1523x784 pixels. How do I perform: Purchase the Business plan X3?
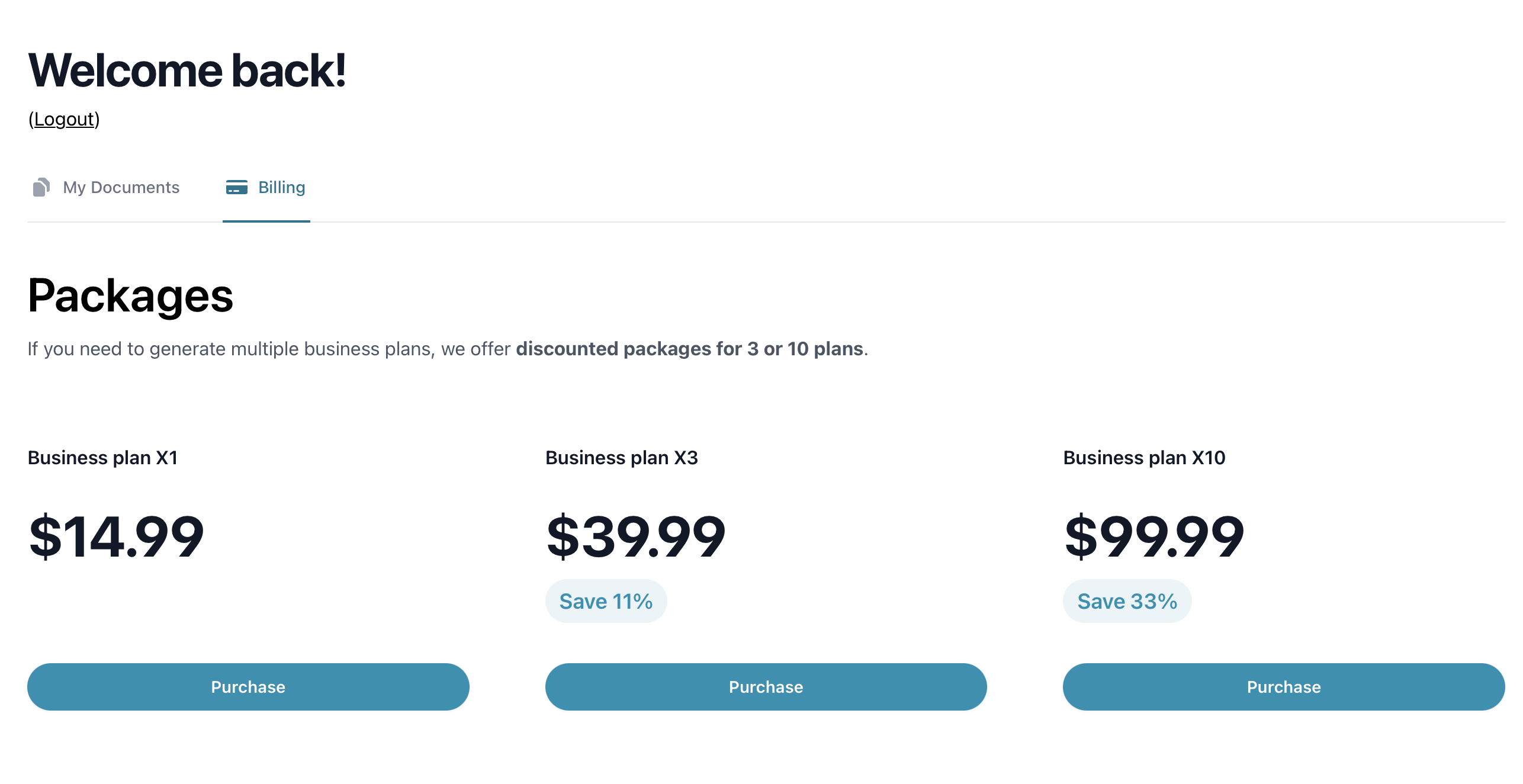coord(765,687)
